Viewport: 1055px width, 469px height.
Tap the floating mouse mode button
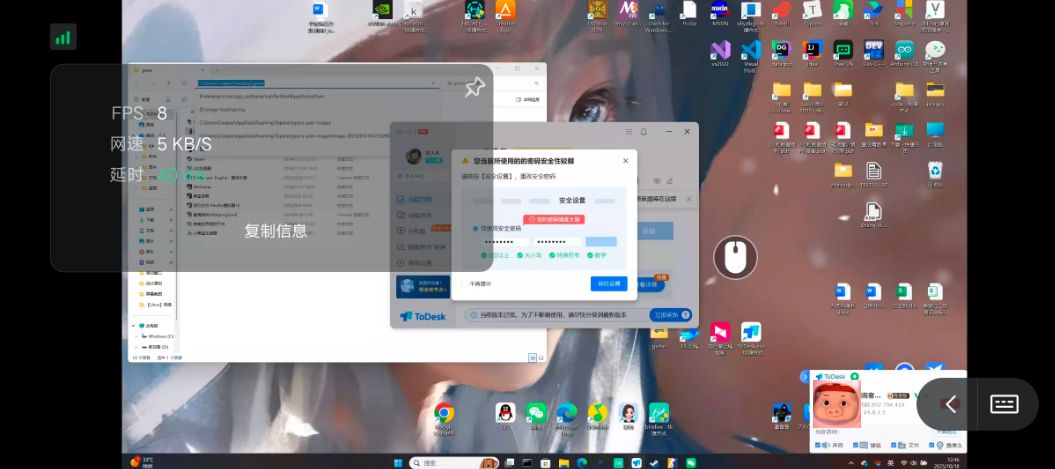pyautogui.click(x=735, y=257)
